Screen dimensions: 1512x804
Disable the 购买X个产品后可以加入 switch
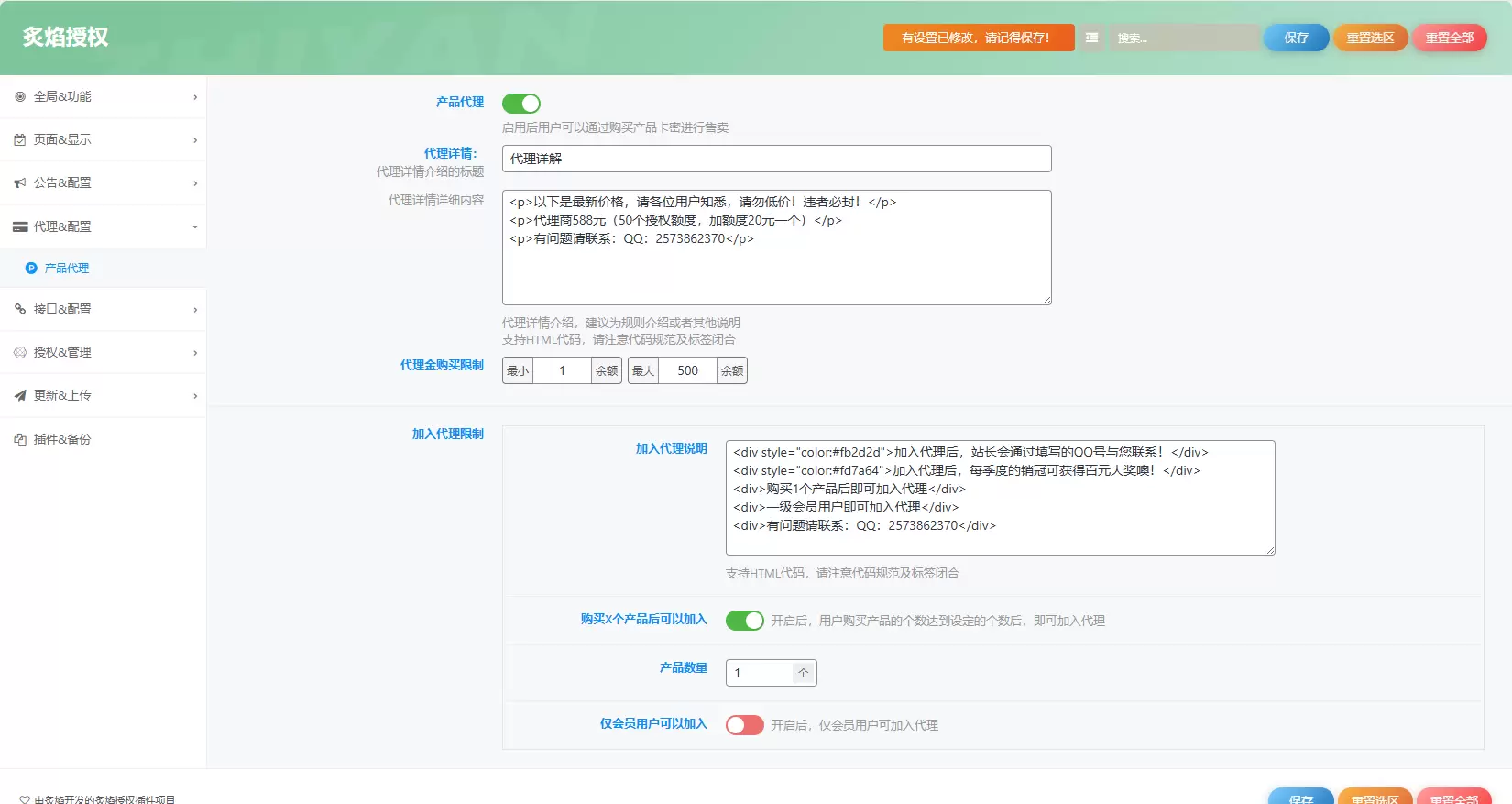(745, 621)
